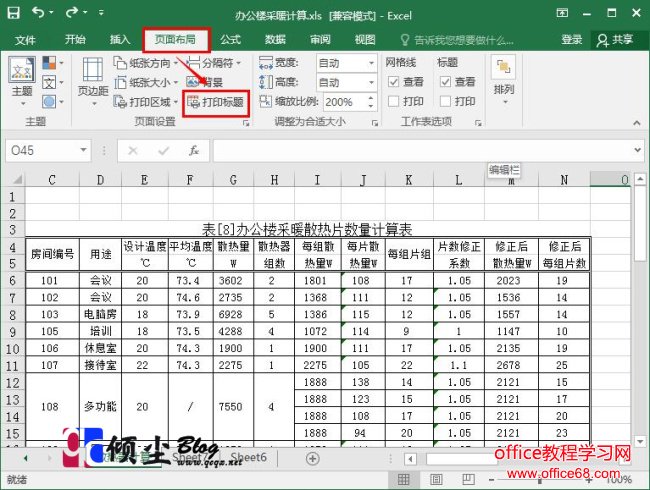Increase scale with stepper up arrow
Viewport: 650px width, 490px height.
tap(371, 98)
